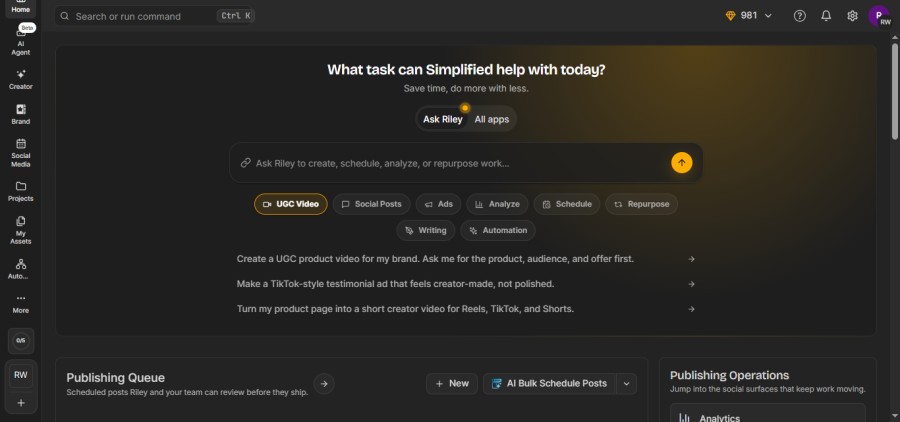This screenshot has height=422, width=900.
Task: Open the Automation sidebar icon
Action: 21,269
